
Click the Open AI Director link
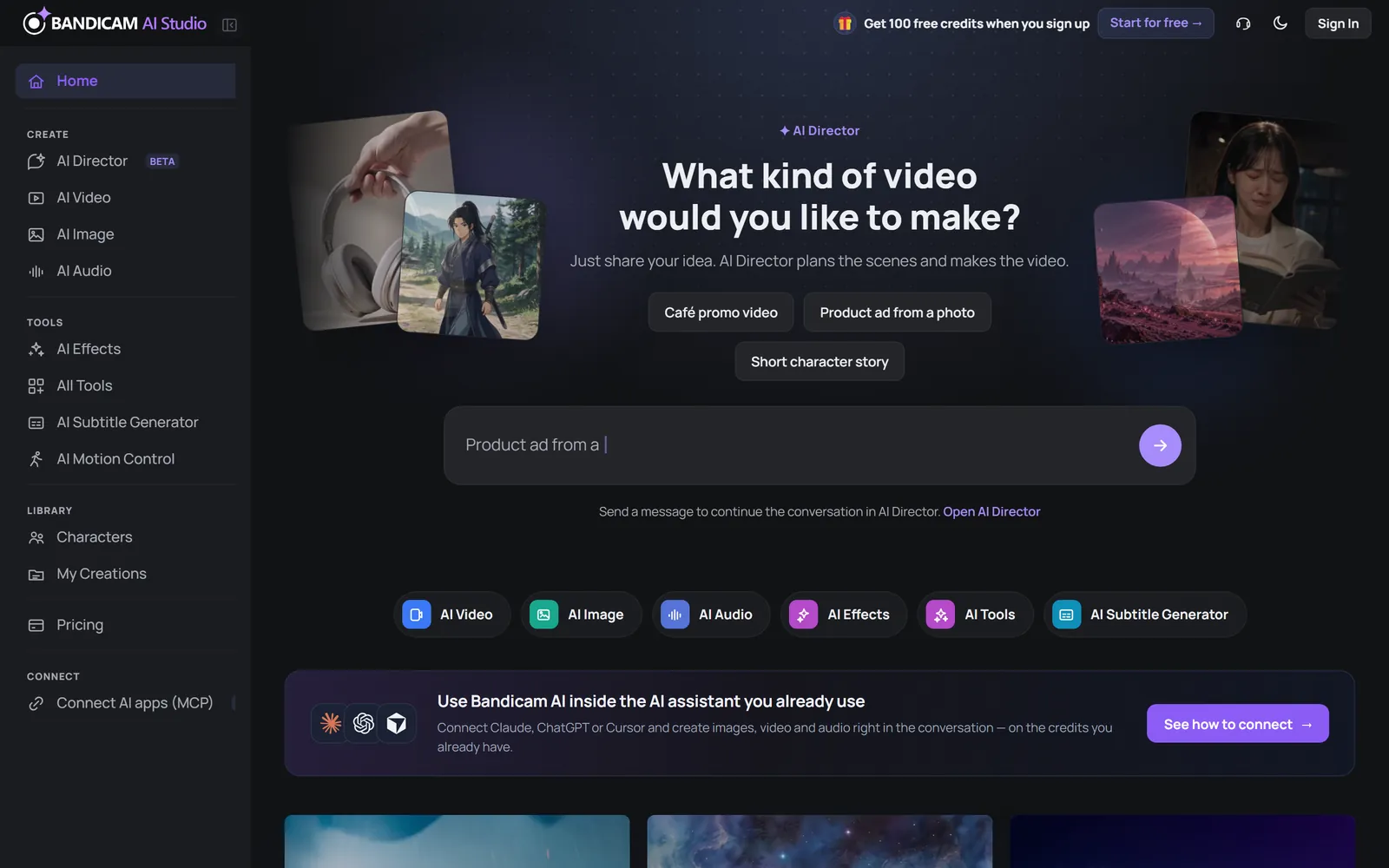pyautogui.click(x=991, y=512)
